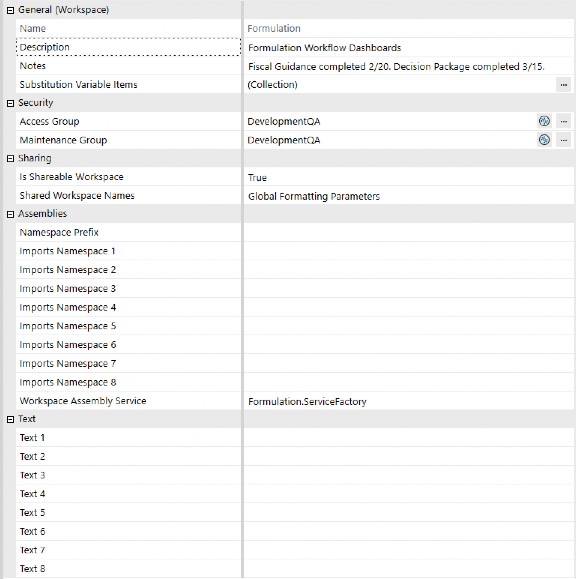Viewport: 576px width, 579px height.
Task: Collapse the Sharing section
Action: click(10, 159)
